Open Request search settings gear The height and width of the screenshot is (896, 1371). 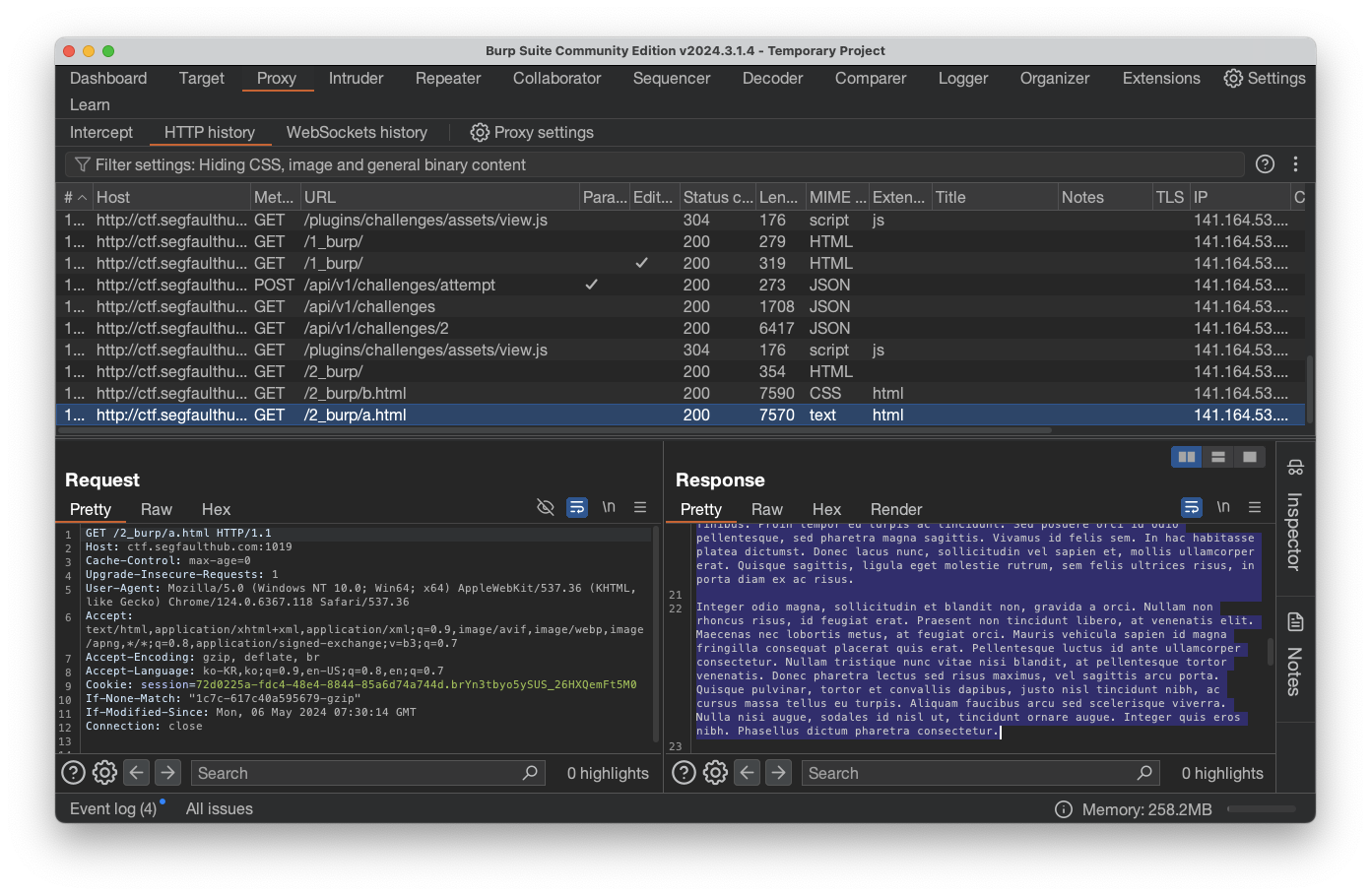(104, 773)
